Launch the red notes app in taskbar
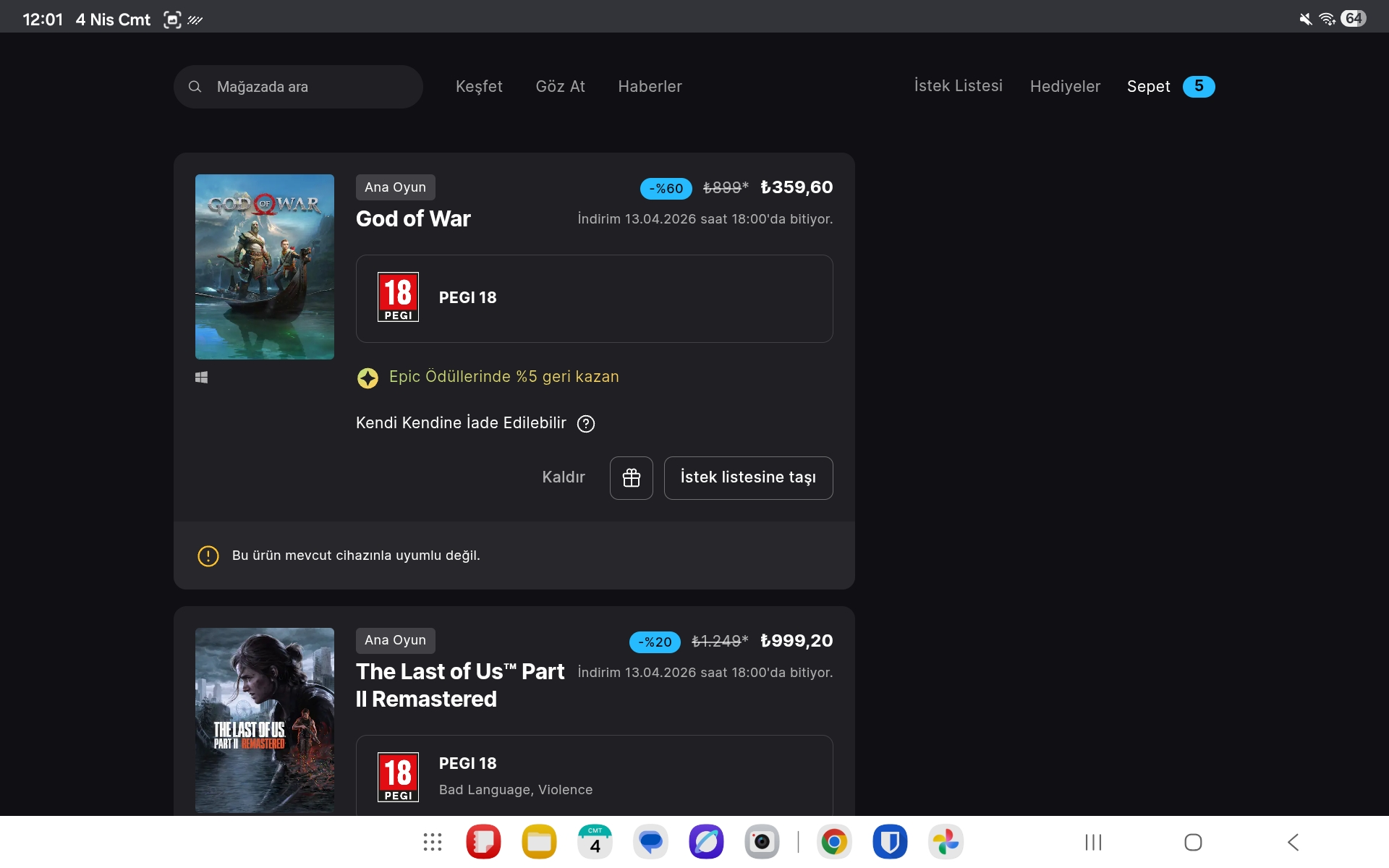 tap(484, 842)
